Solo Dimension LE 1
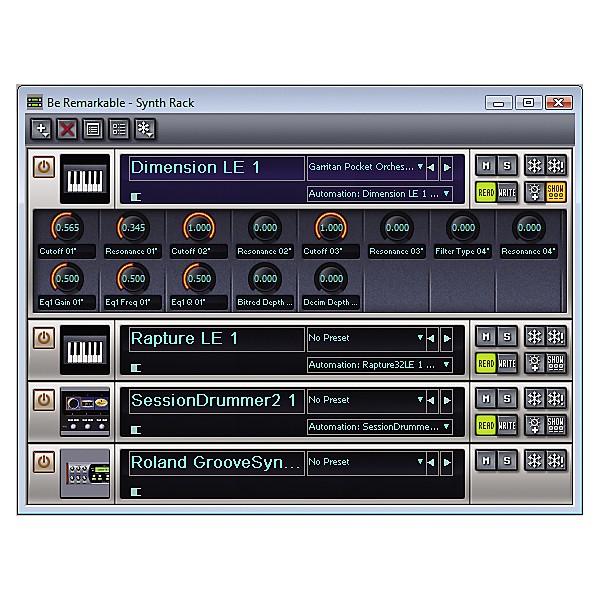600x600 pixels. [507, 166]
